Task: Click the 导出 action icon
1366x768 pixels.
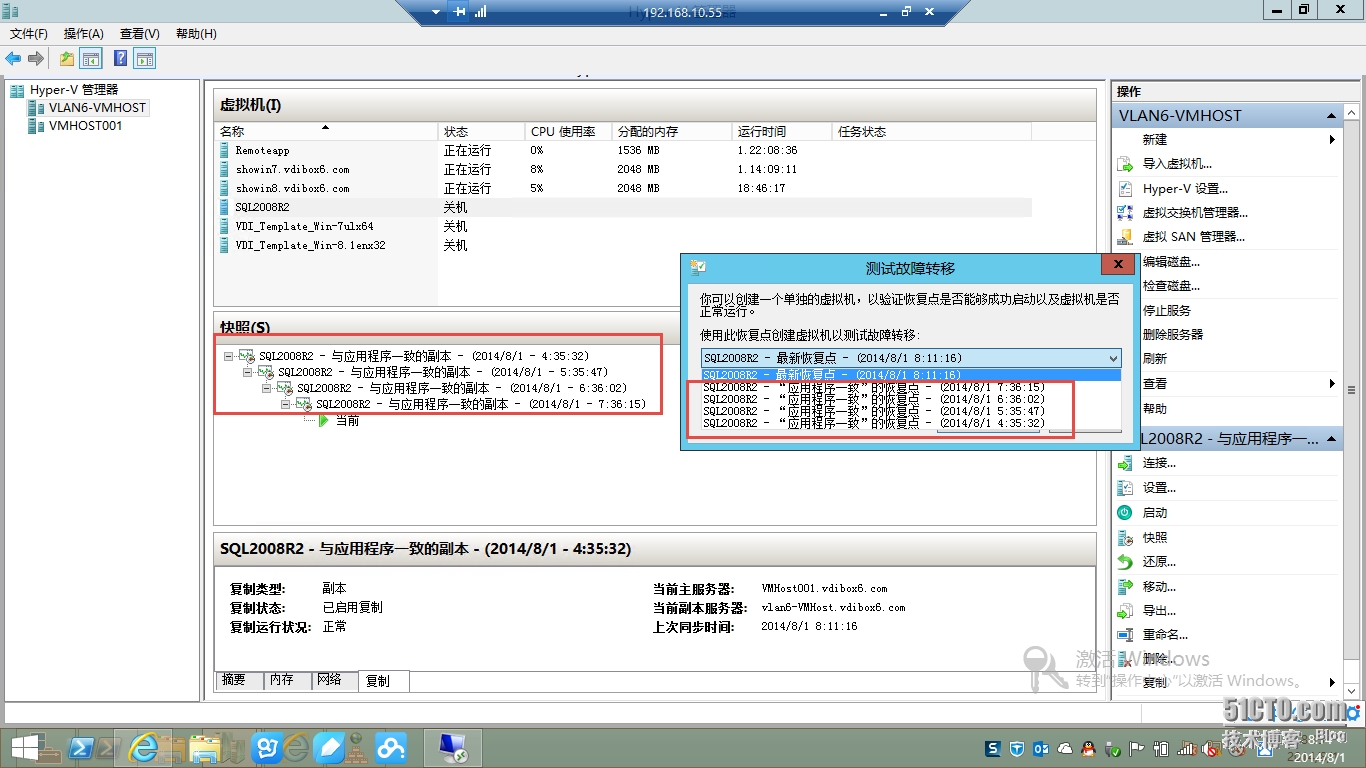Action: point(1125,610)
